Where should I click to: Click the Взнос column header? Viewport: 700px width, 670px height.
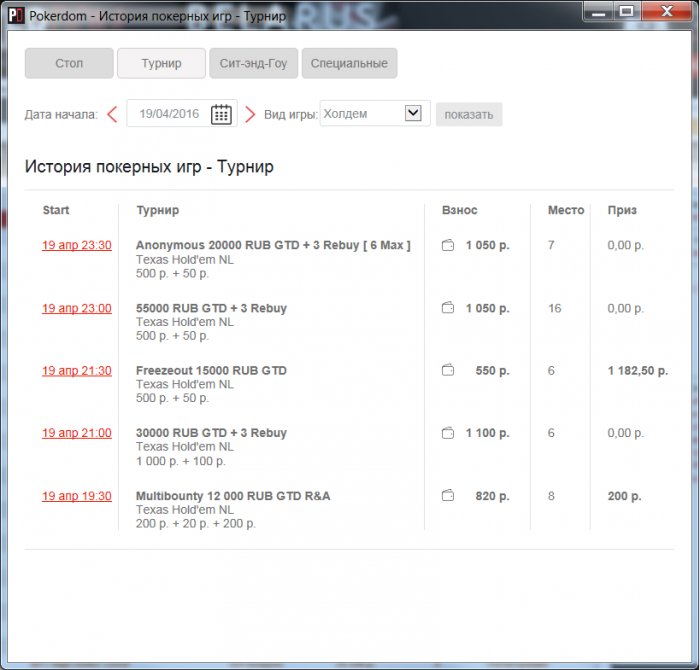459,210
